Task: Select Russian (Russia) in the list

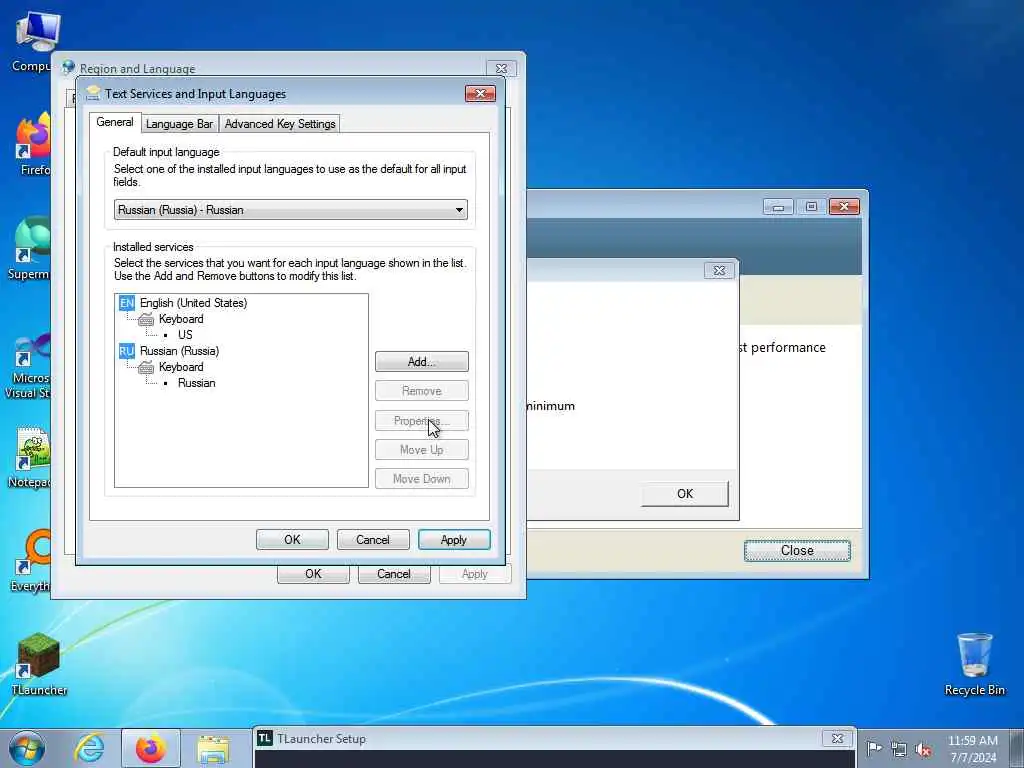Action: point(180,351)
